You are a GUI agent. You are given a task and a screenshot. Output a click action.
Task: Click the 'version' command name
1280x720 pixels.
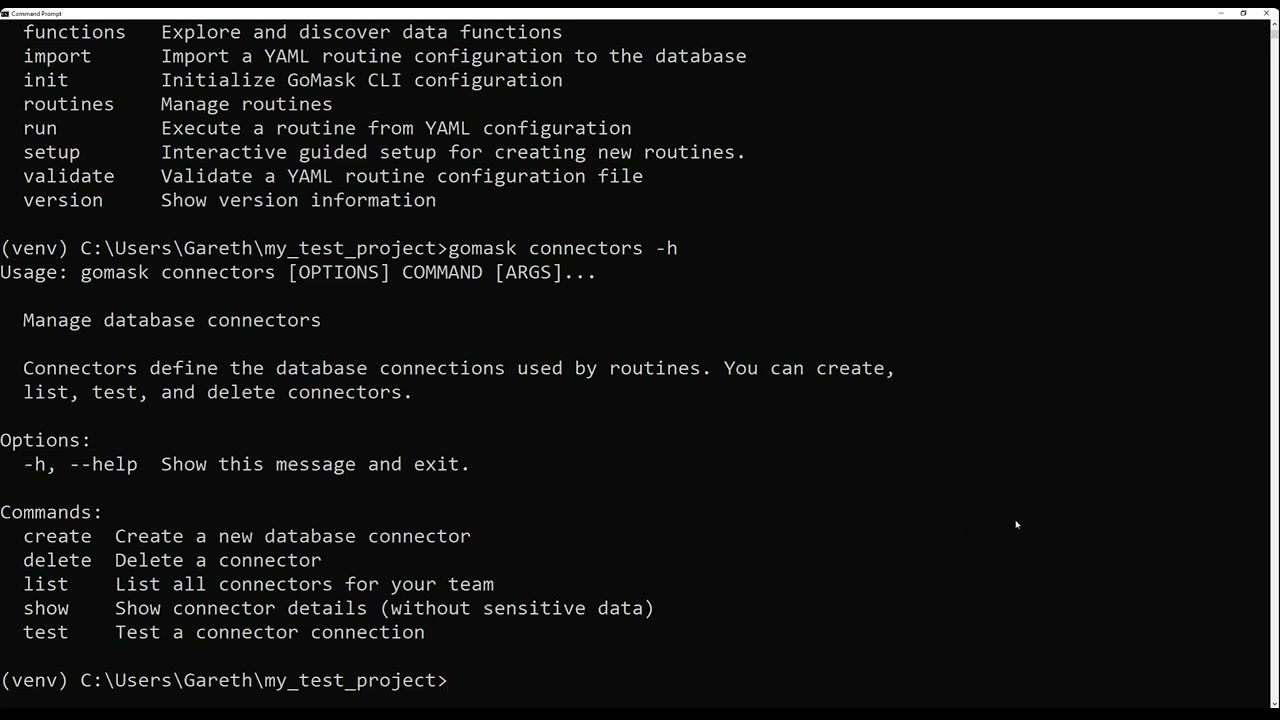tap(63, 201)
